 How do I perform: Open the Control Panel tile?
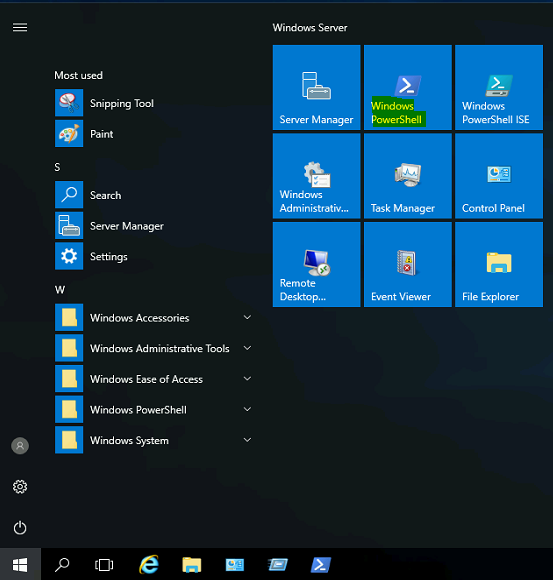(x=499, y=176)
